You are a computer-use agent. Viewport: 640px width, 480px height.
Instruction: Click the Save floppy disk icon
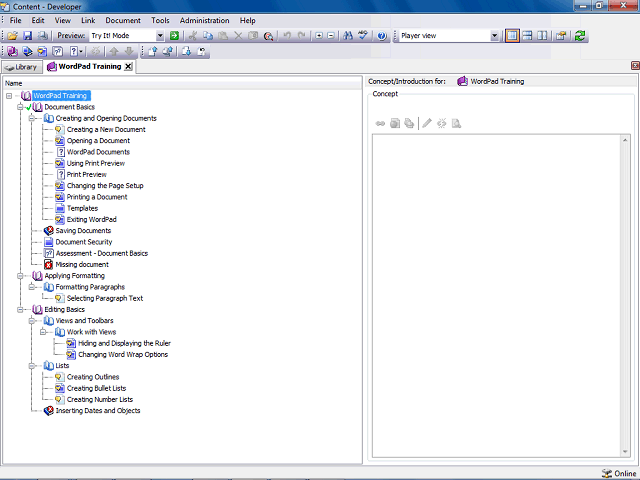pyautogui.click(x=27, y=36)
